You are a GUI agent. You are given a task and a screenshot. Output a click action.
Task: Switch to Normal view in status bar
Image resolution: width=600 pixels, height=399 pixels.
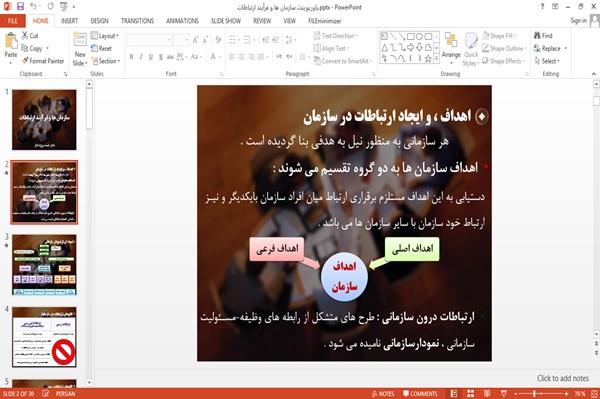454,394
